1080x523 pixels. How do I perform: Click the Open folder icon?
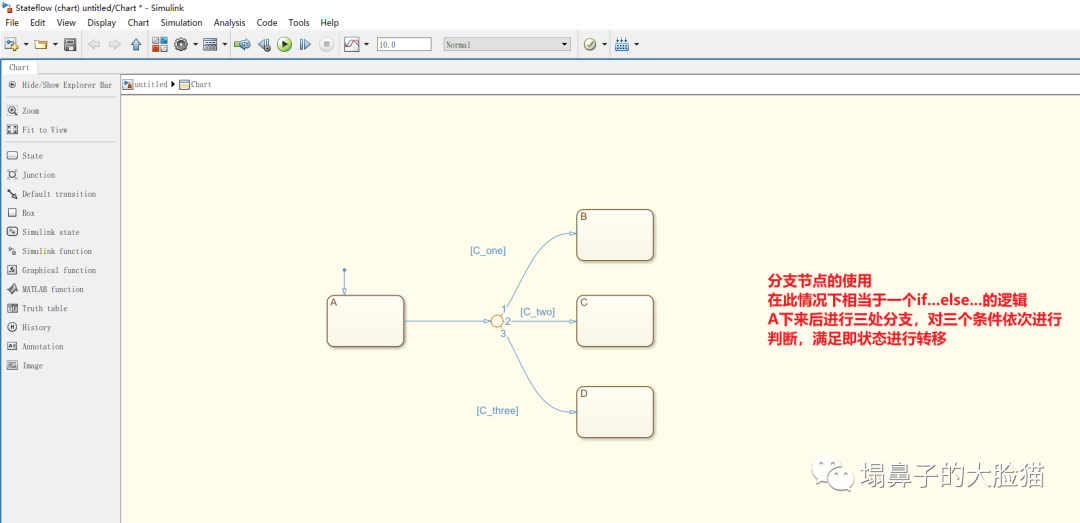coord(41,45)
